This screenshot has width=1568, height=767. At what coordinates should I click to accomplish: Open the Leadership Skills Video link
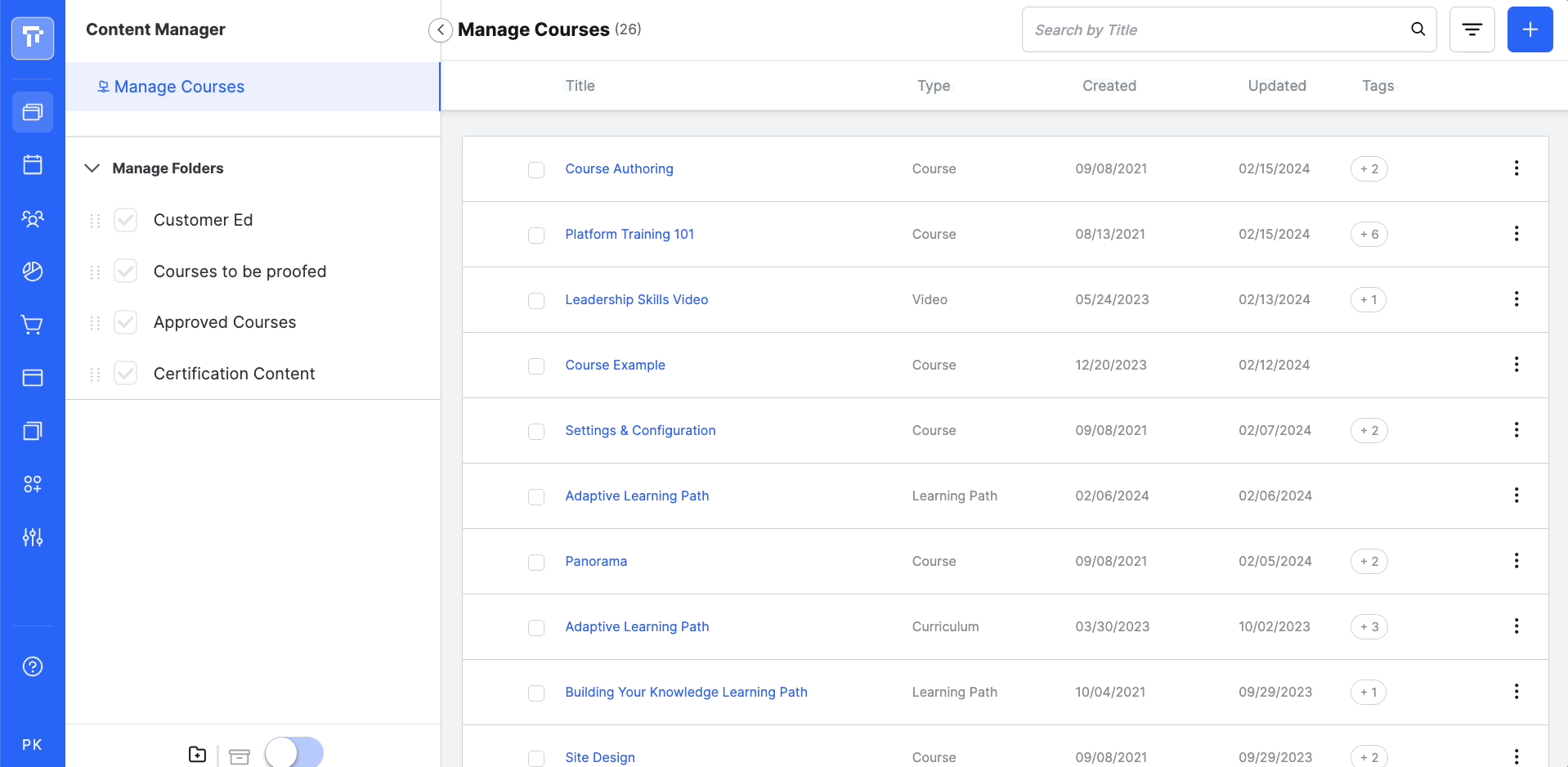point(637,299)
